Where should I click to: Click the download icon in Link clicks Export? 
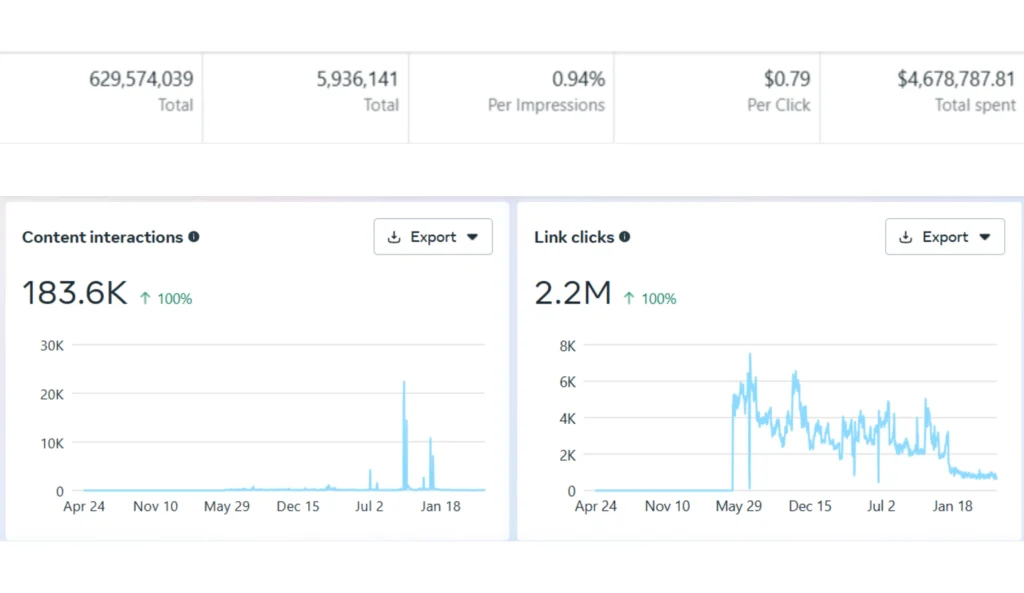[x=906, y=237]
